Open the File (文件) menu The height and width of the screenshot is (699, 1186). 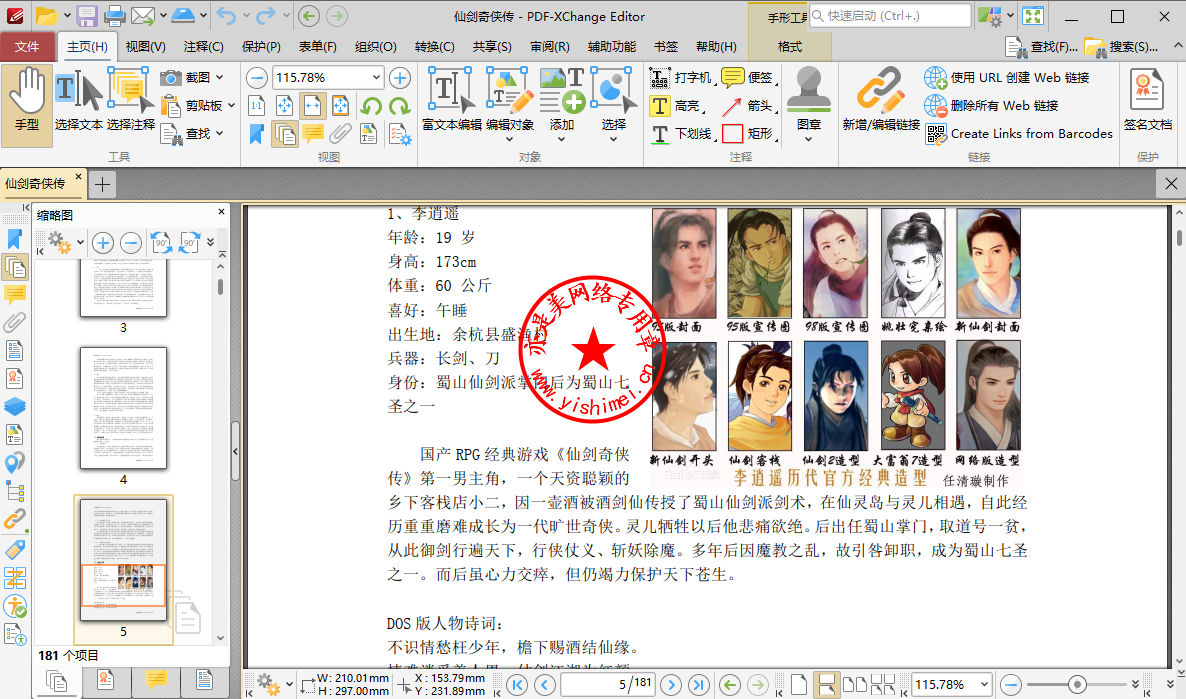[27, 46]
